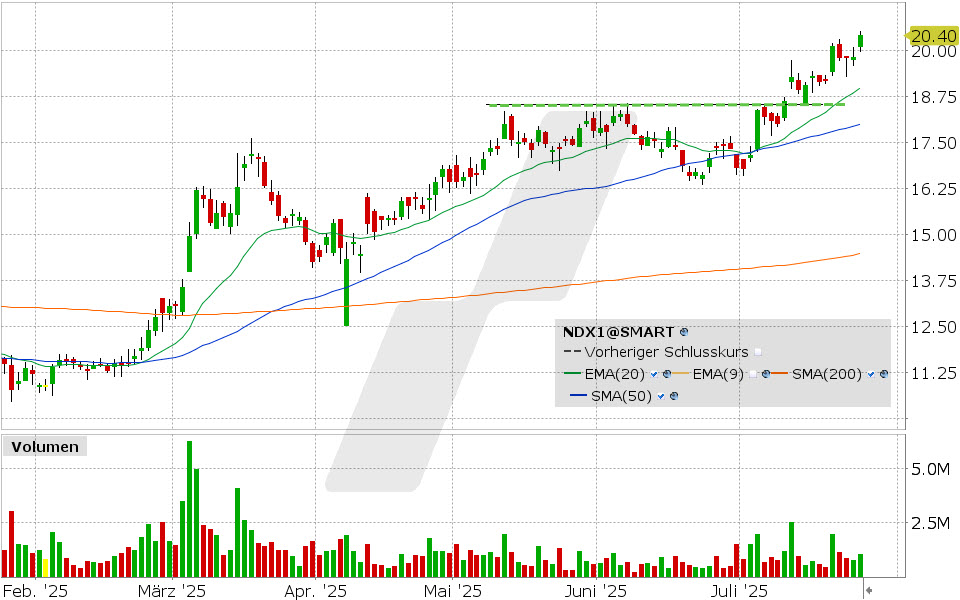Enable the Vorheriger Schlusskurs checkbox
This screenshot has width=960, height=600.
pyautogui.click(x=758, y=352)
